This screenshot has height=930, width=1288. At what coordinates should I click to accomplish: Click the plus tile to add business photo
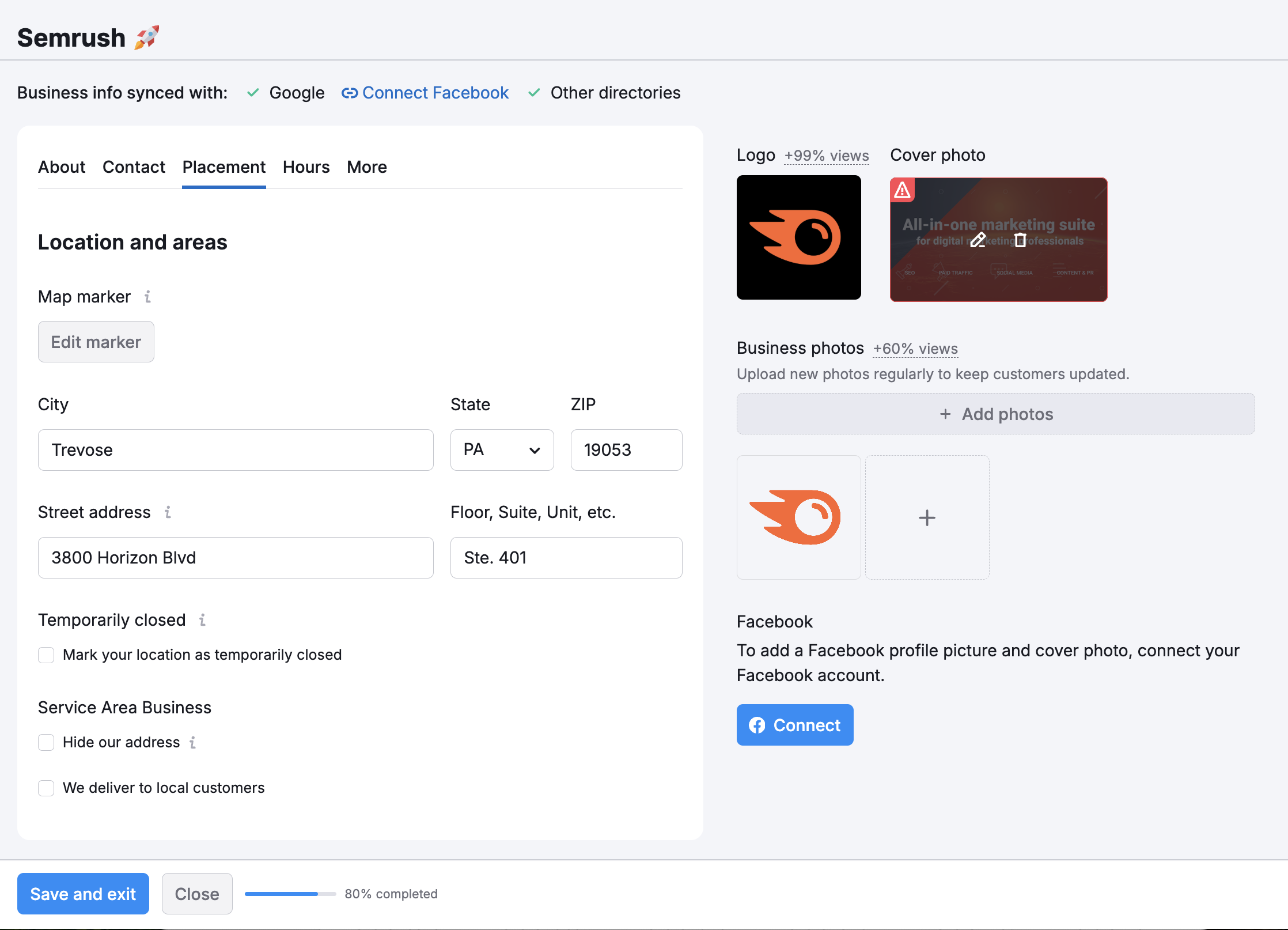pyautogui.click(x=927, y=517)
